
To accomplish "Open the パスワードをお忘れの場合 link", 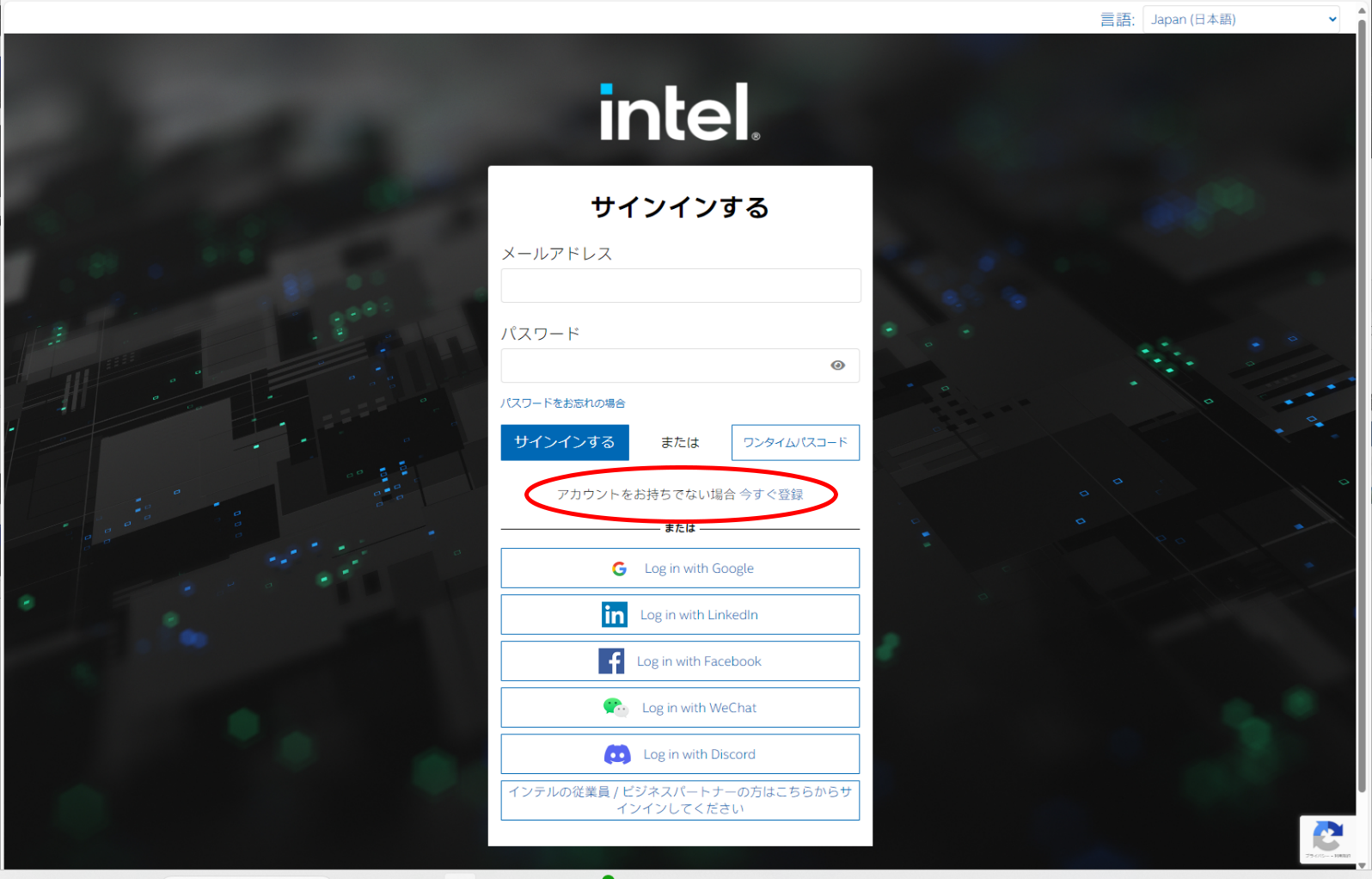I will point(563,403).
